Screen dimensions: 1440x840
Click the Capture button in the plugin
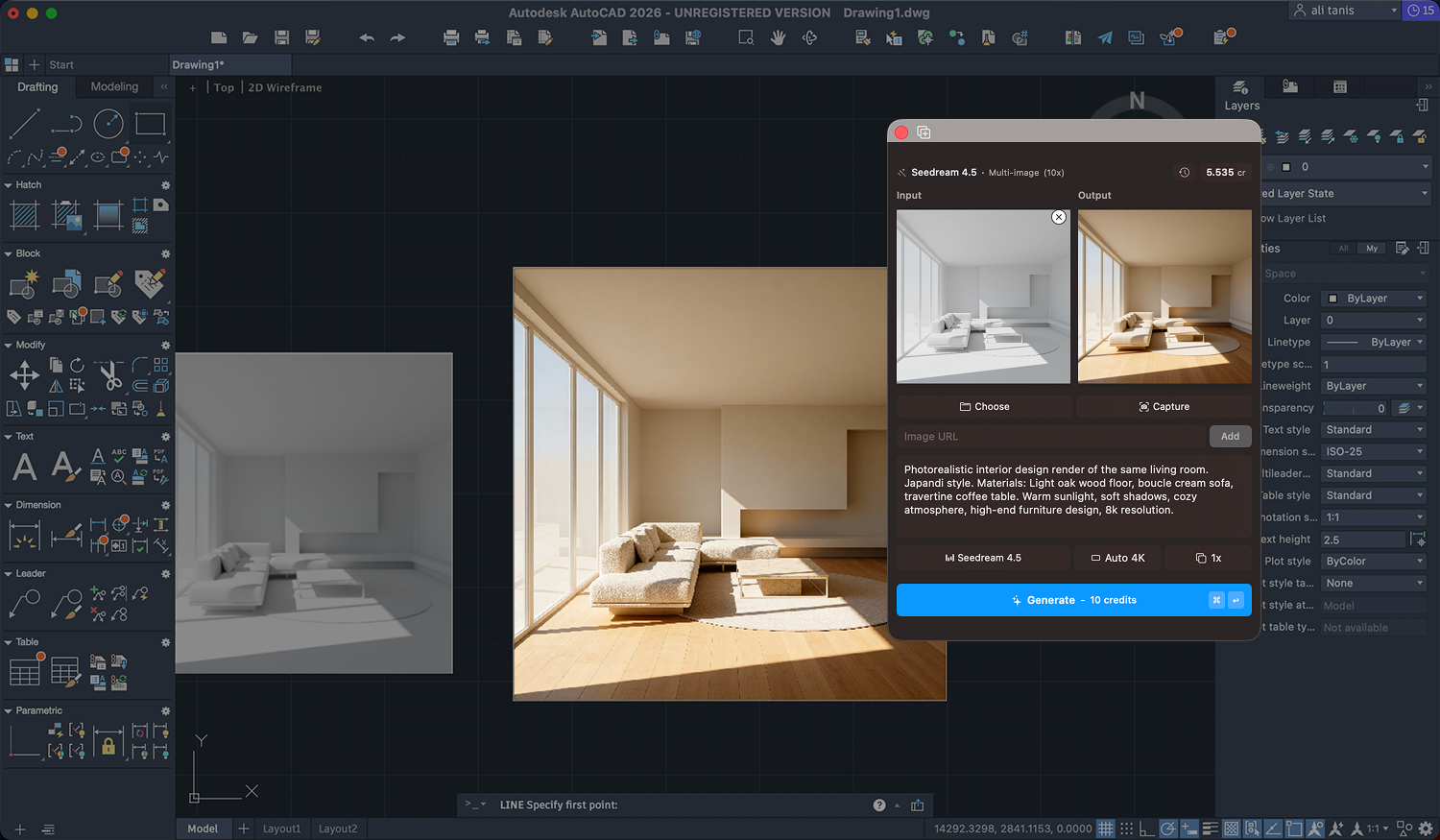point(1164,406)
